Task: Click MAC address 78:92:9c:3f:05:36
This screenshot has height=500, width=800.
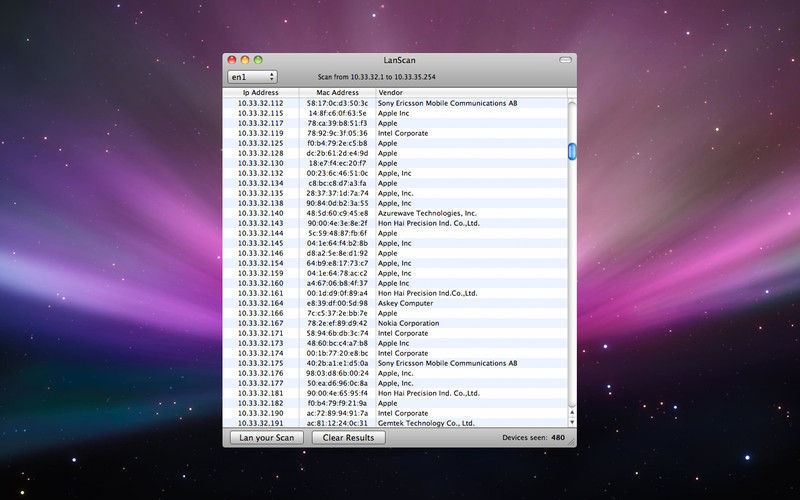Action: click(x=337, y=133)
